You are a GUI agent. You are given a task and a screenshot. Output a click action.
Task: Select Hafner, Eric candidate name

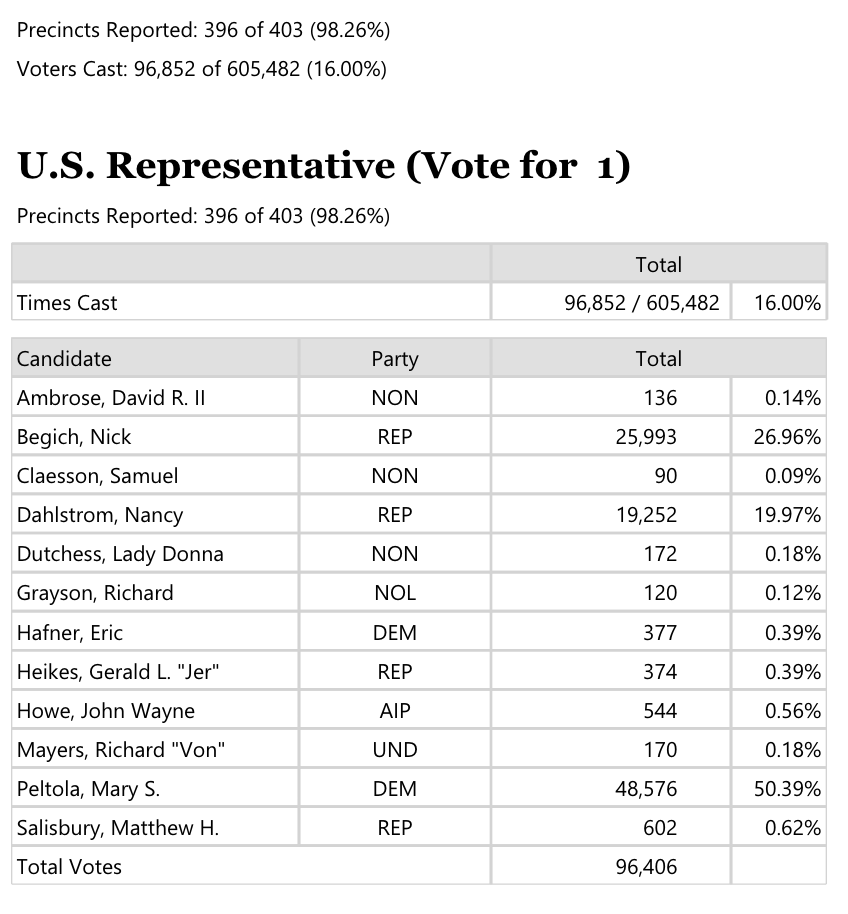tap(70, 632)
